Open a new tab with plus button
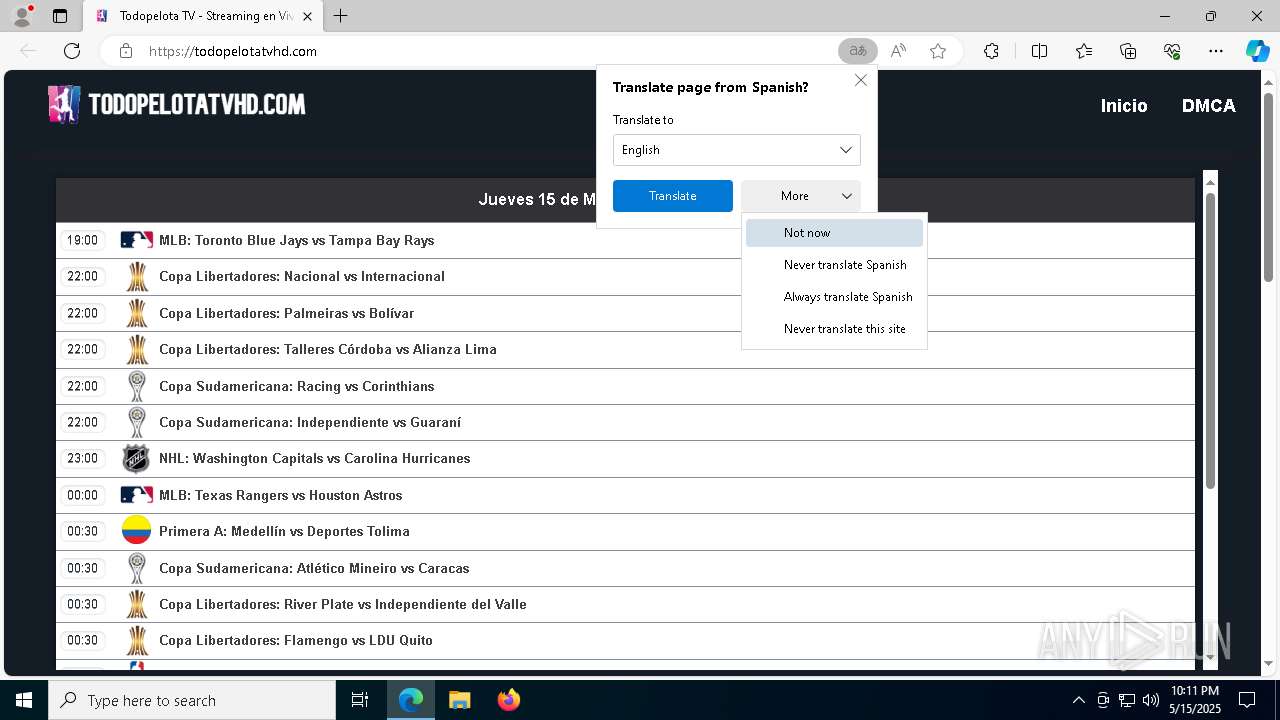Viewport: 1280px width, 720px height. [341, 16]
